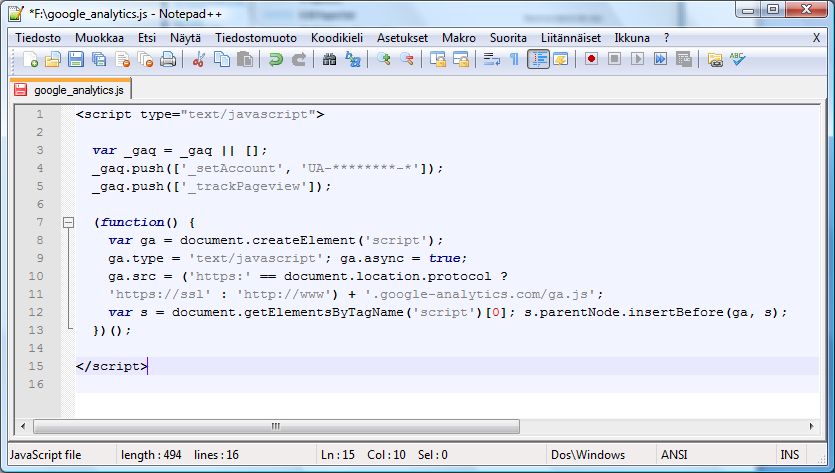This screenshot has height=473, width=835.
Task: Click line number 1 in margin
Action: click(x=39, y=115)
